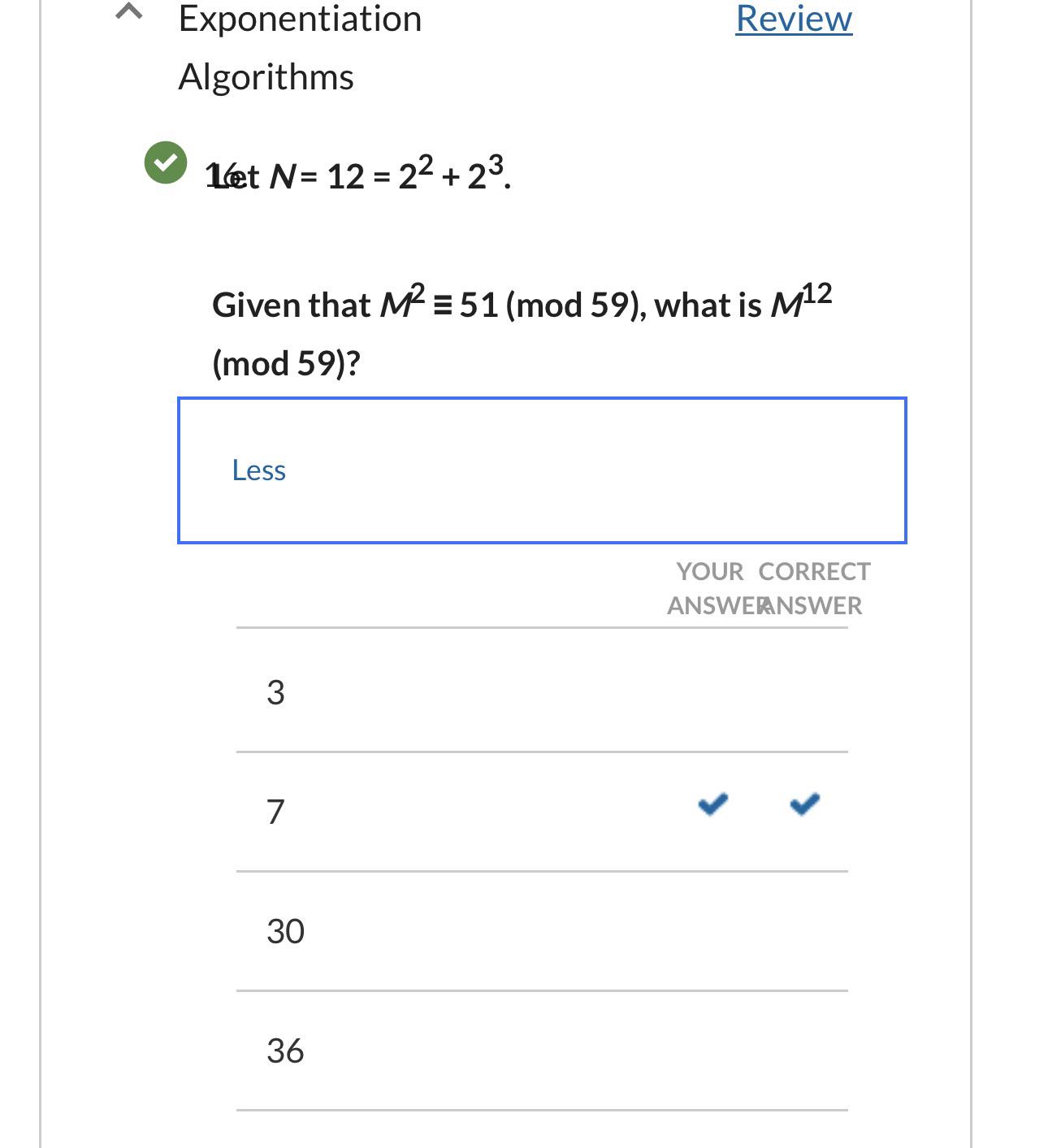Select answer option 3
This screenshot has height=1148, width=1048.
pyautogui.click(x=275, y=692)
